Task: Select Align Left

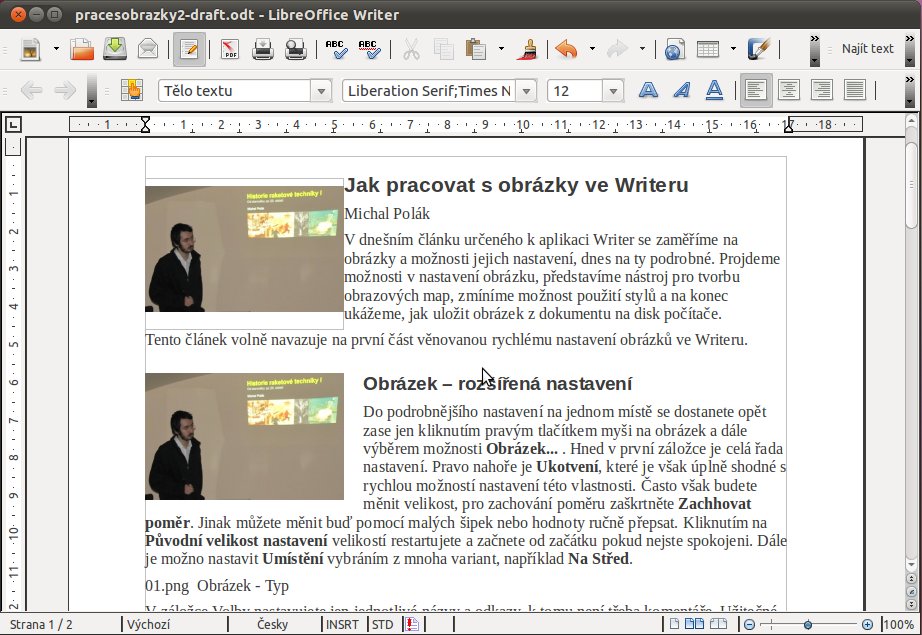Action: [x=756, y=91]
